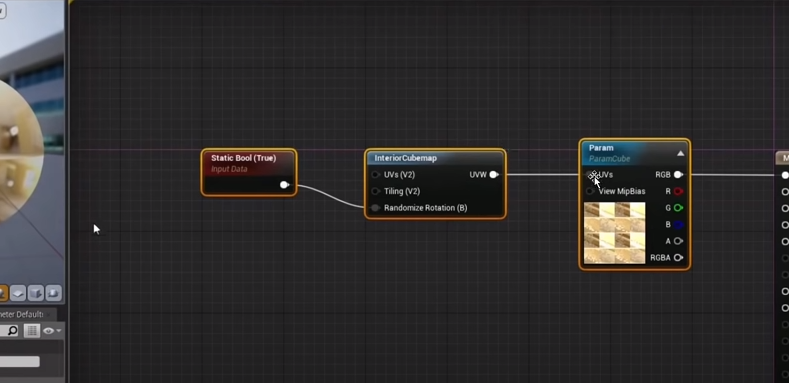Click the UVW output pin on InteriorCubemap
Screen dimensions: 789x383
[x=494, y=175]
